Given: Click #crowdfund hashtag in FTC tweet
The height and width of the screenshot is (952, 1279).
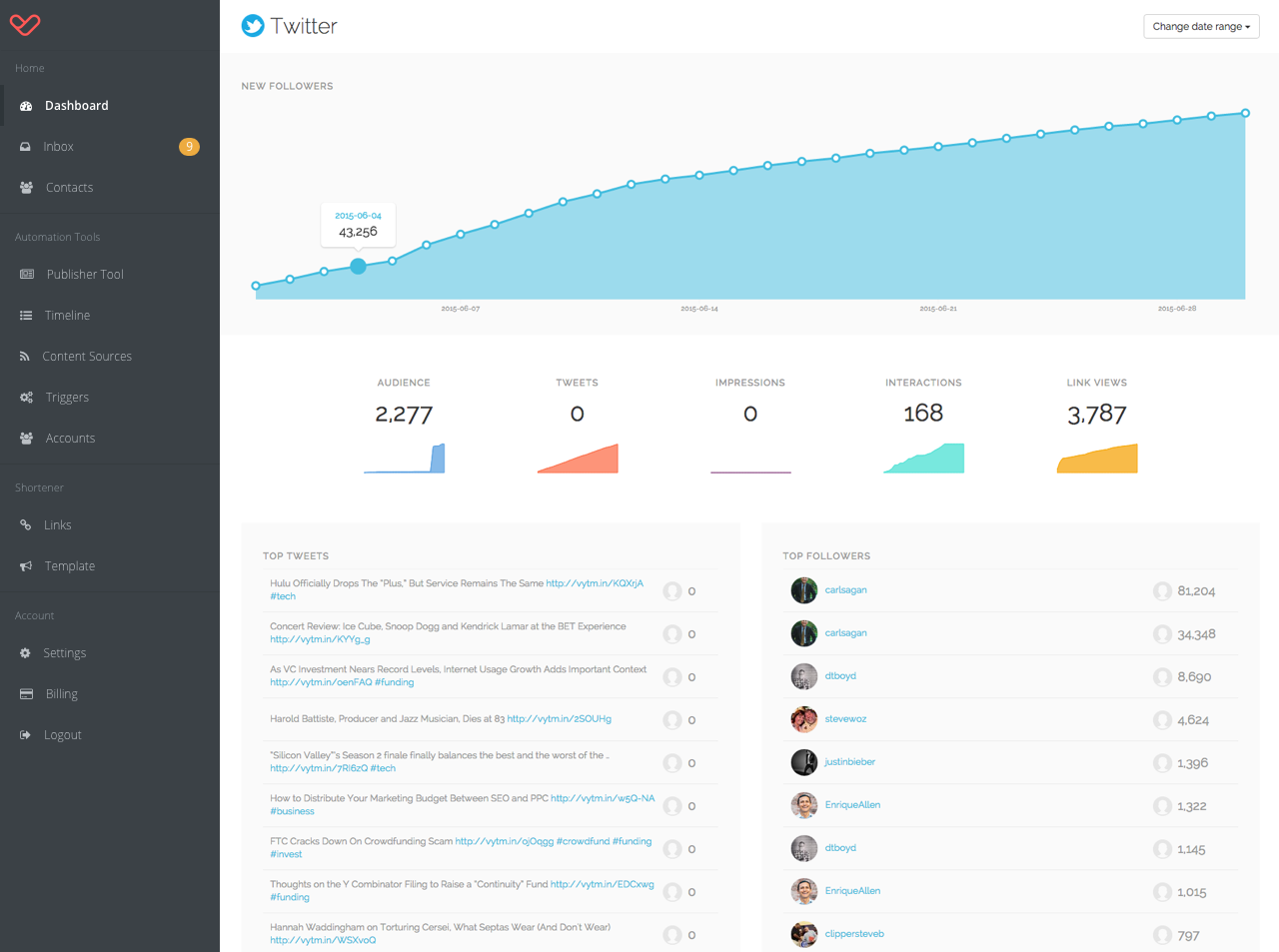Looking at the screenshot, I should point(583,841).
